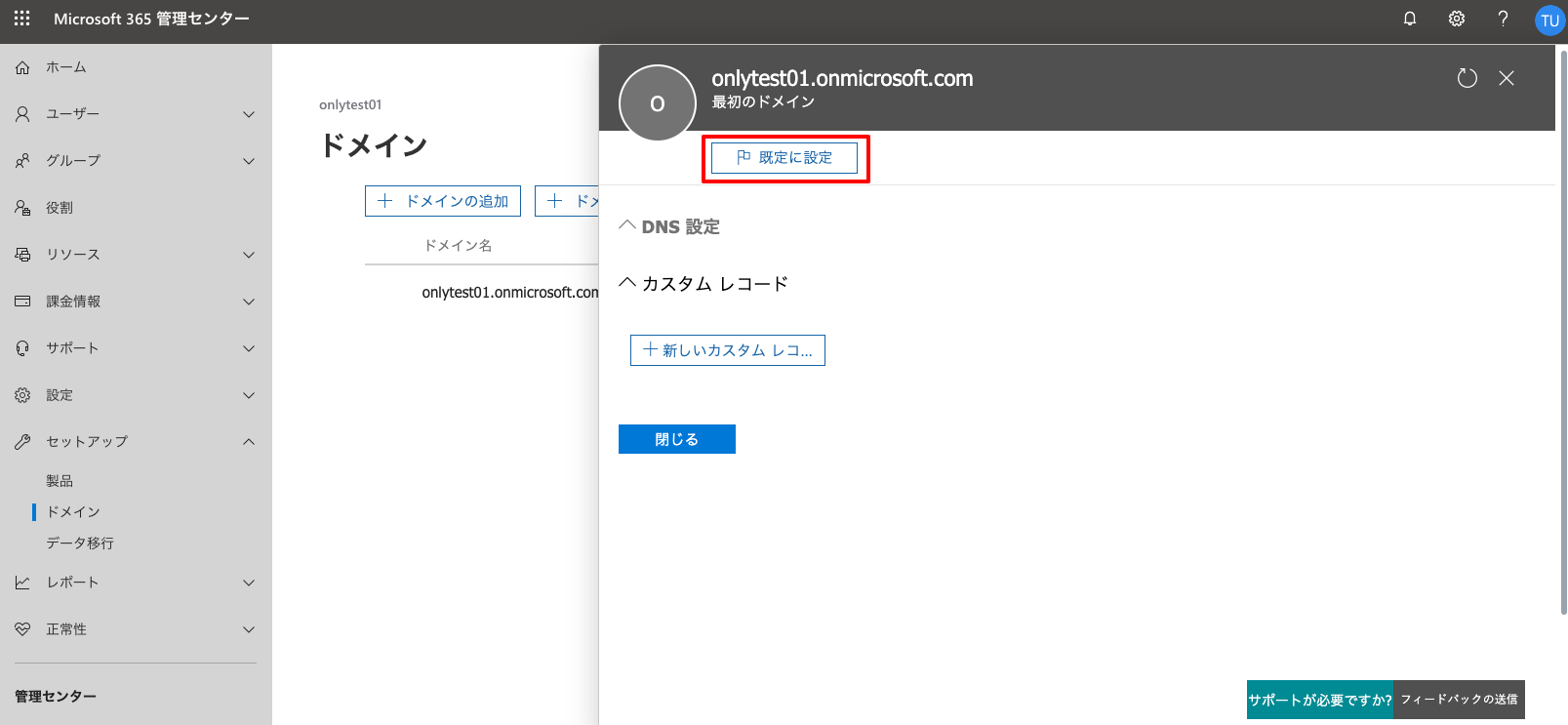
Task: Click 新しいカスタム レコード button
Action: coord(728,350)
